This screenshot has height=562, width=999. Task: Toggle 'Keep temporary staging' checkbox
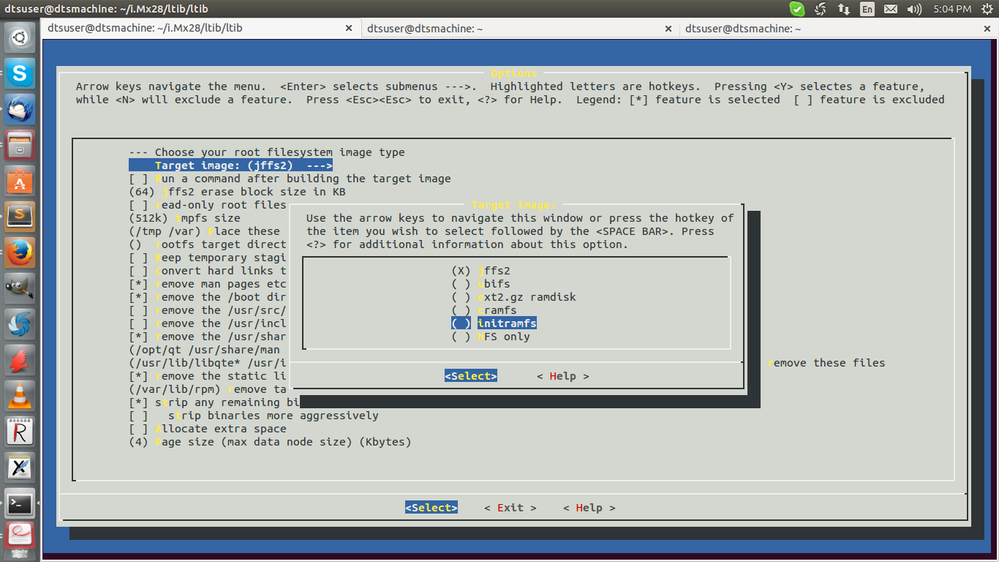click(x=138, y=258)
